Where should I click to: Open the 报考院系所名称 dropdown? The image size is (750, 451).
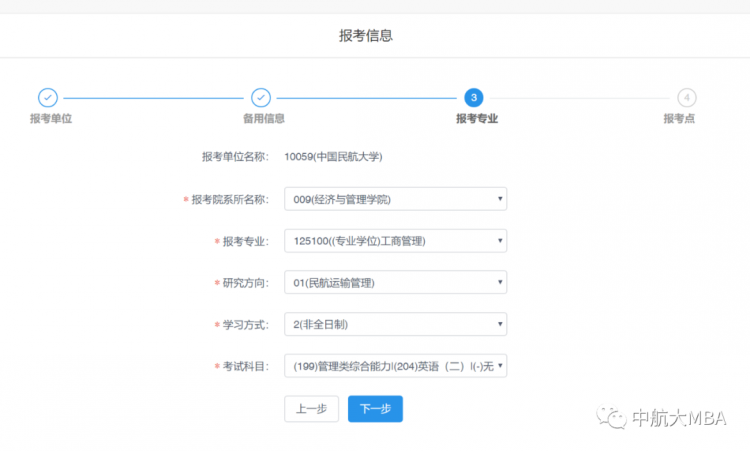tap(396, 199)
